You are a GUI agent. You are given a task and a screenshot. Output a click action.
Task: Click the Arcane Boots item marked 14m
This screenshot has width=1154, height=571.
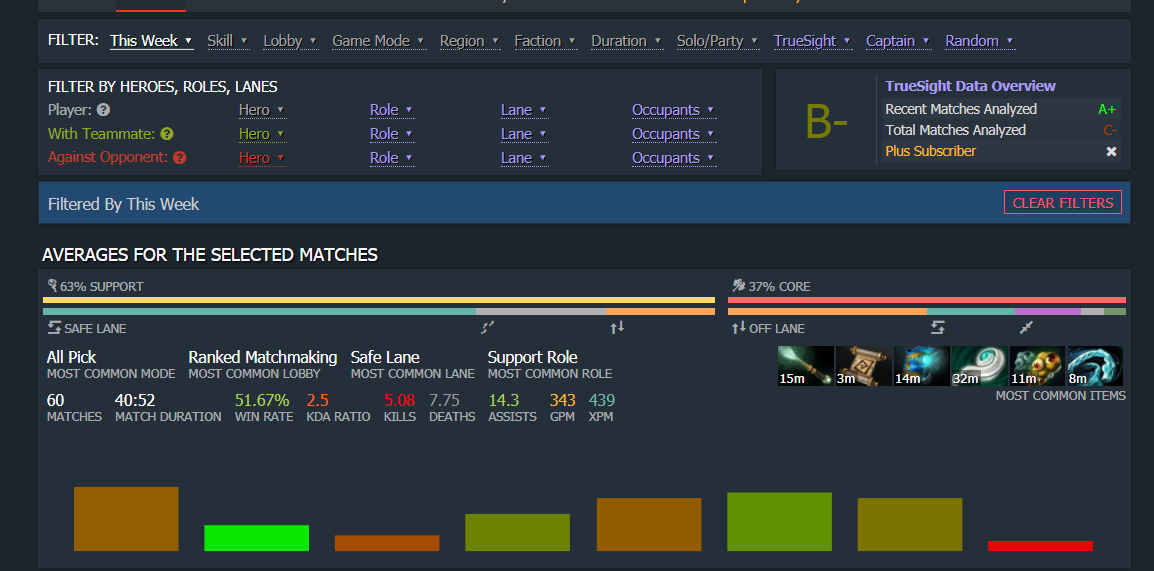pyautogui.click(x=921, y=366)
